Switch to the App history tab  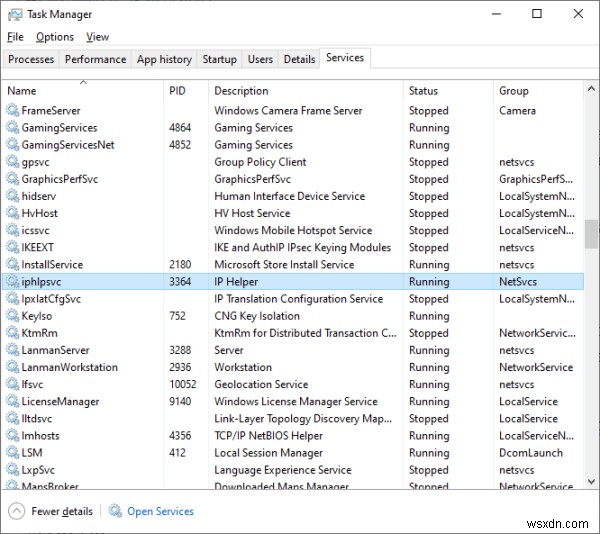point(164,59)
